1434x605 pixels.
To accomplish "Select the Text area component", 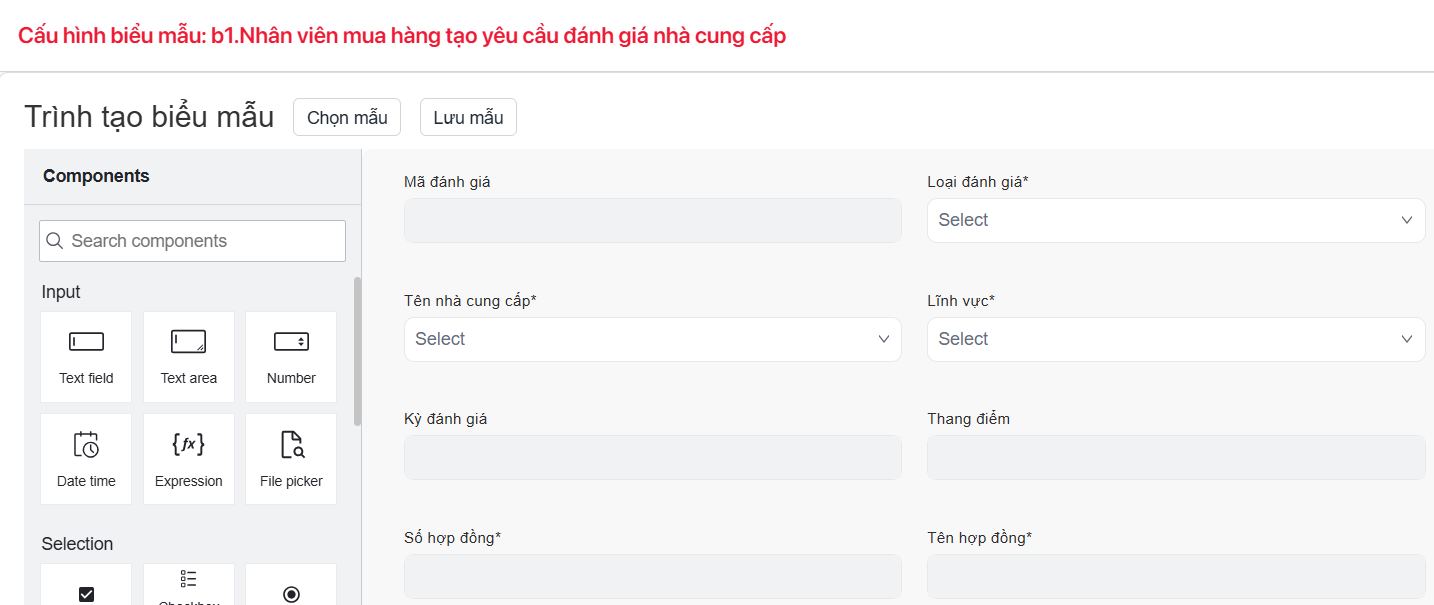I will click(x=189, y=356).
